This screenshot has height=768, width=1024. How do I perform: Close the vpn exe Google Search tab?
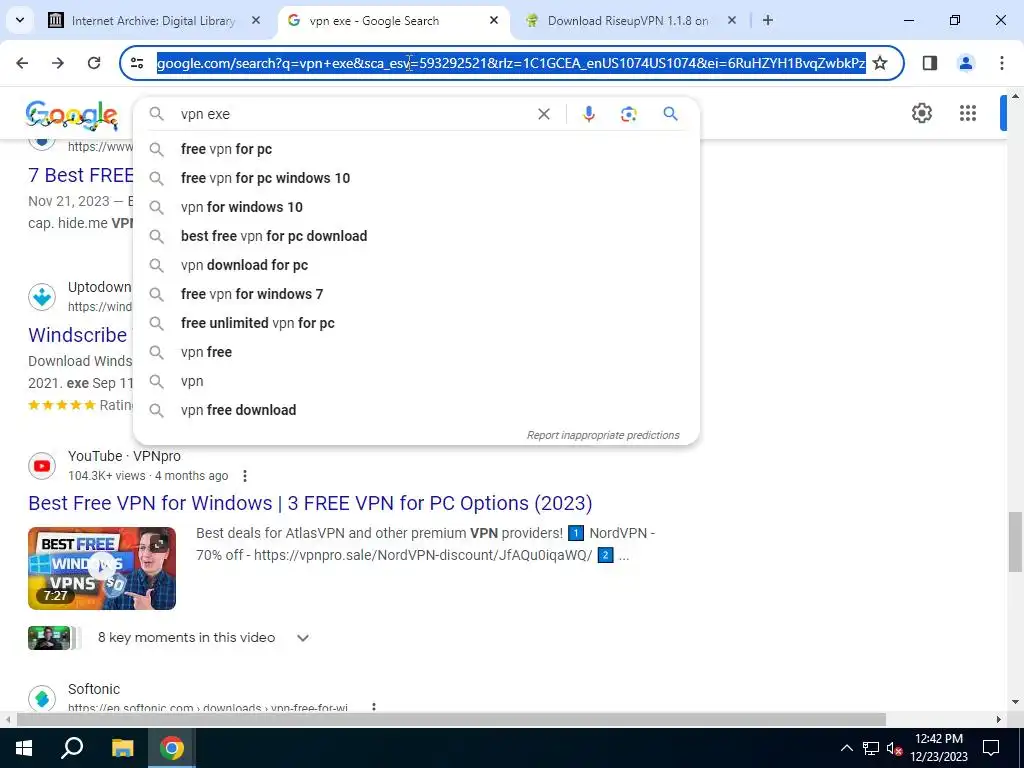(494, 20)
